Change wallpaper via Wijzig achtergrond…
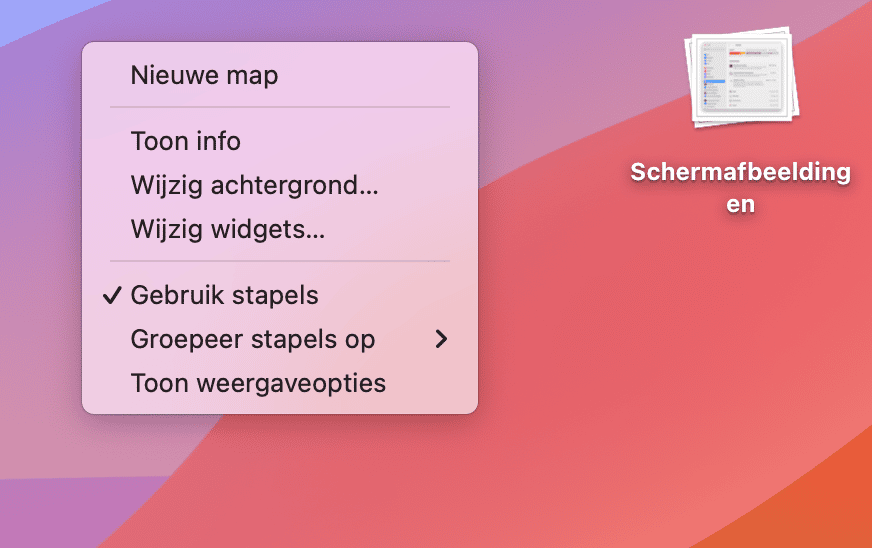Screen dimensions: 872x548 coord(280,185)
